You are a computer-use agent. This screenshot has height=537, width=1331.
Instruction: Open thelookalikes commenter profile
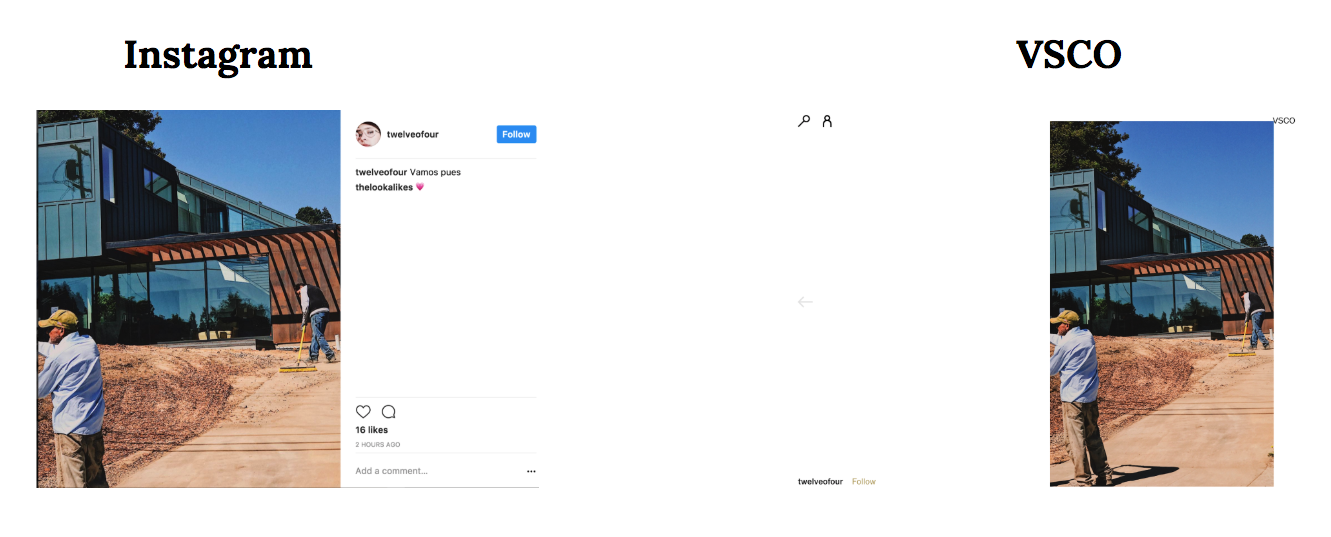point(384,187)
